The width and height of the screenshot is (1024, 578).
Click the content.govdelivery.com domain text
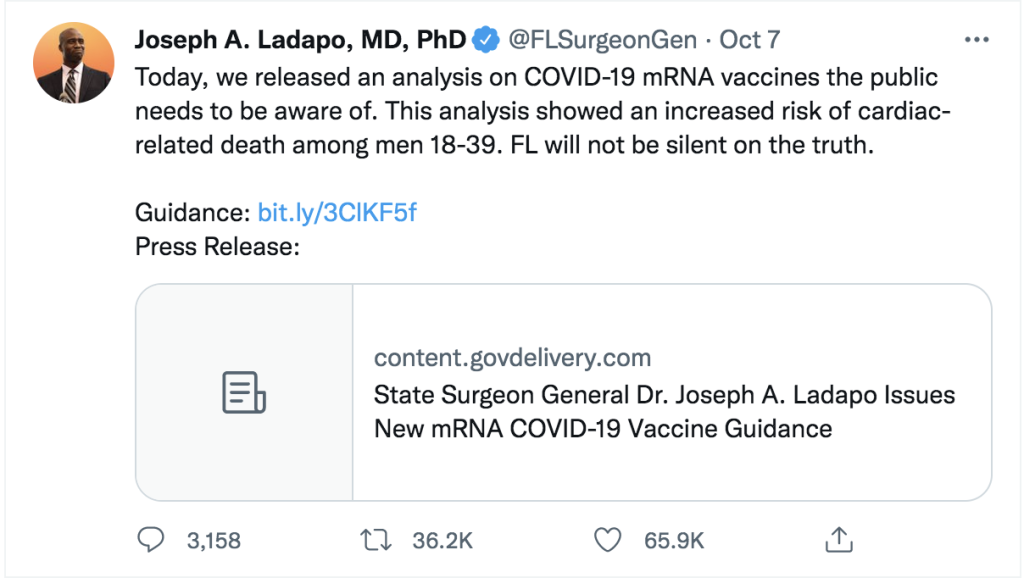tap(513, 358)
